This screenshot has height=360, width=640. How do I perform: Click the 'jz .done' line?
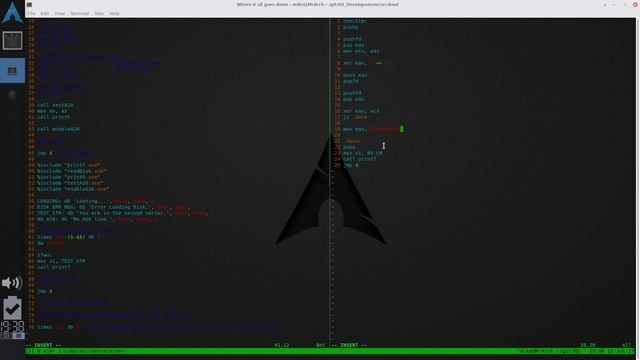coord(355,117)
